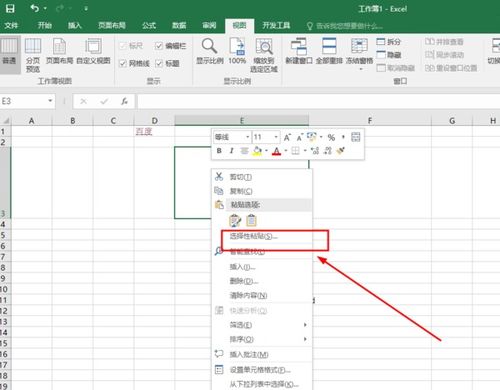Open the Quick Access Toolbar customize arrow

[x=86, y=9]
